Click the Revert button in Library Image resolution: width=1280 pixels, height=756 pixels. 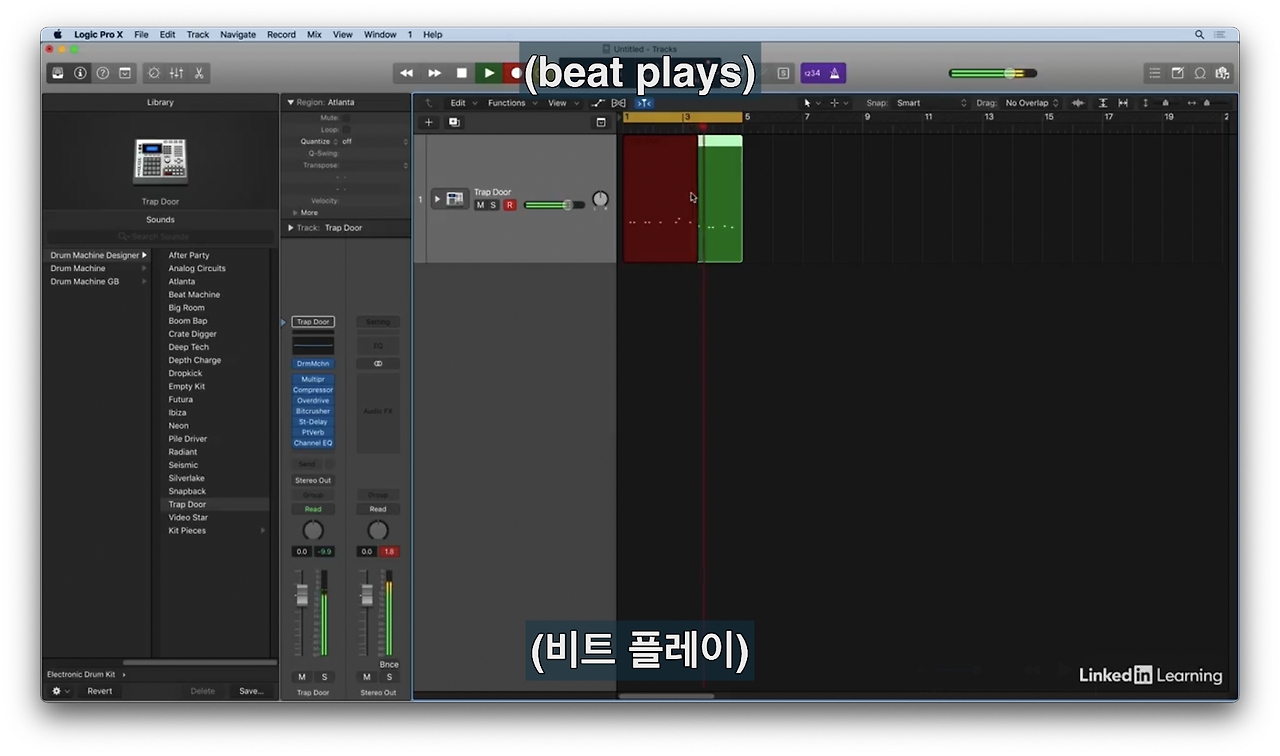click(100, 691)
